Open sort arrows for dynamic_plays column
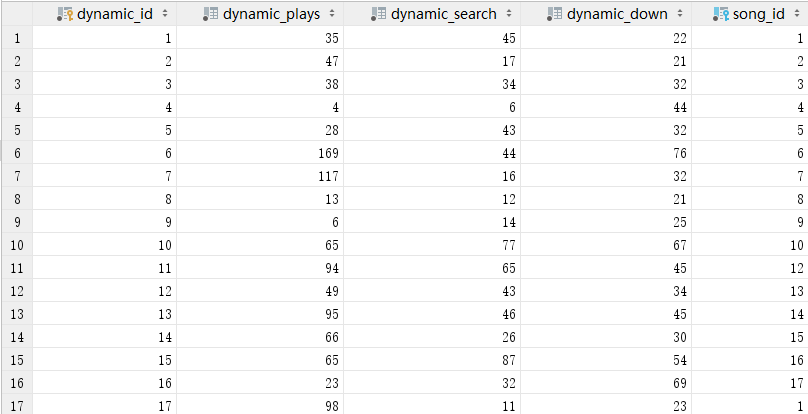 pyautogui.click(x=331, y=15)
